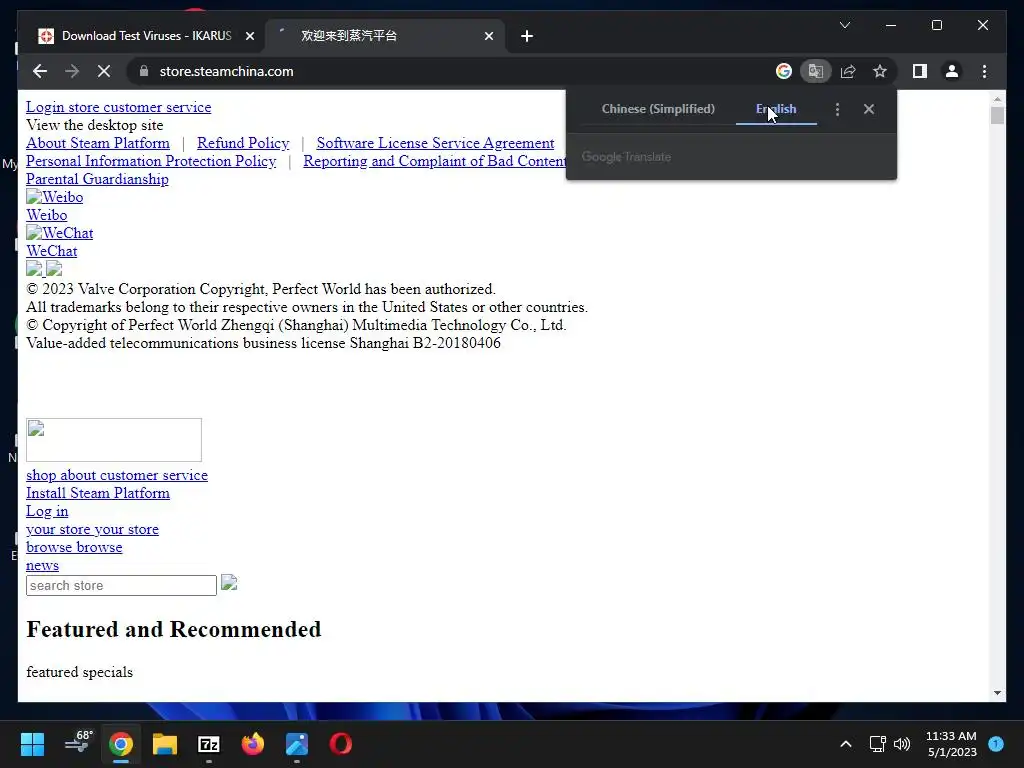Open the weather widget on taskbar

coord(78,744)
